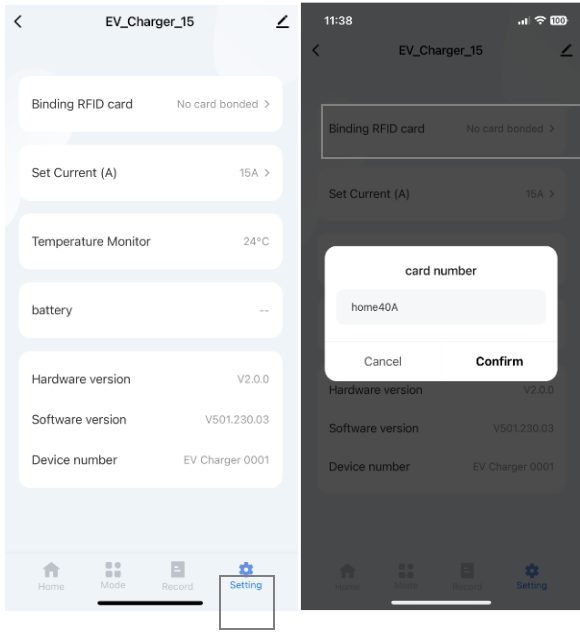
Task: Tap the edit pencil icon on the right screen
Action: 567,50
